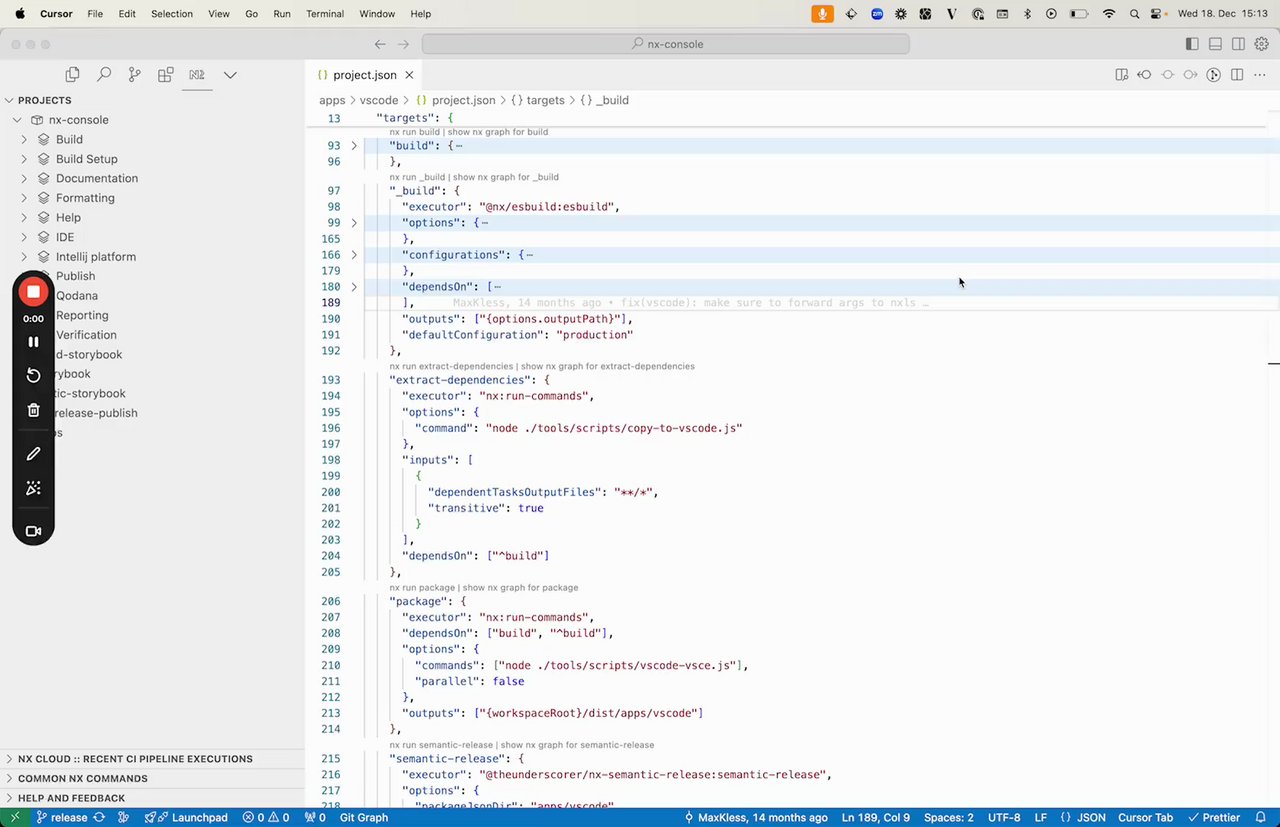The width and height of the screenshot is (1280, 827).
Task: Stop the screen recording with red button
Action: (33, 292)
